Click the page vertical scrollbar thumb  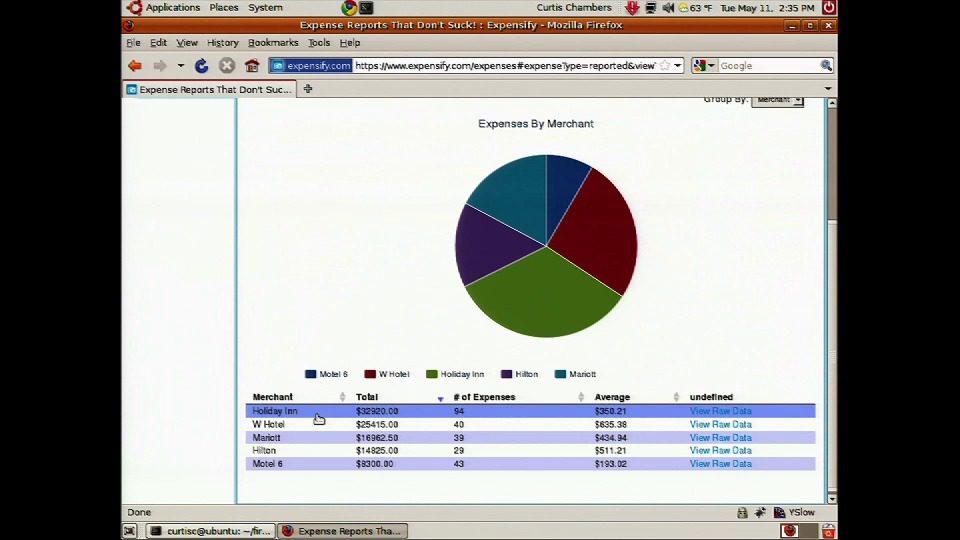[x=831, y=164]
